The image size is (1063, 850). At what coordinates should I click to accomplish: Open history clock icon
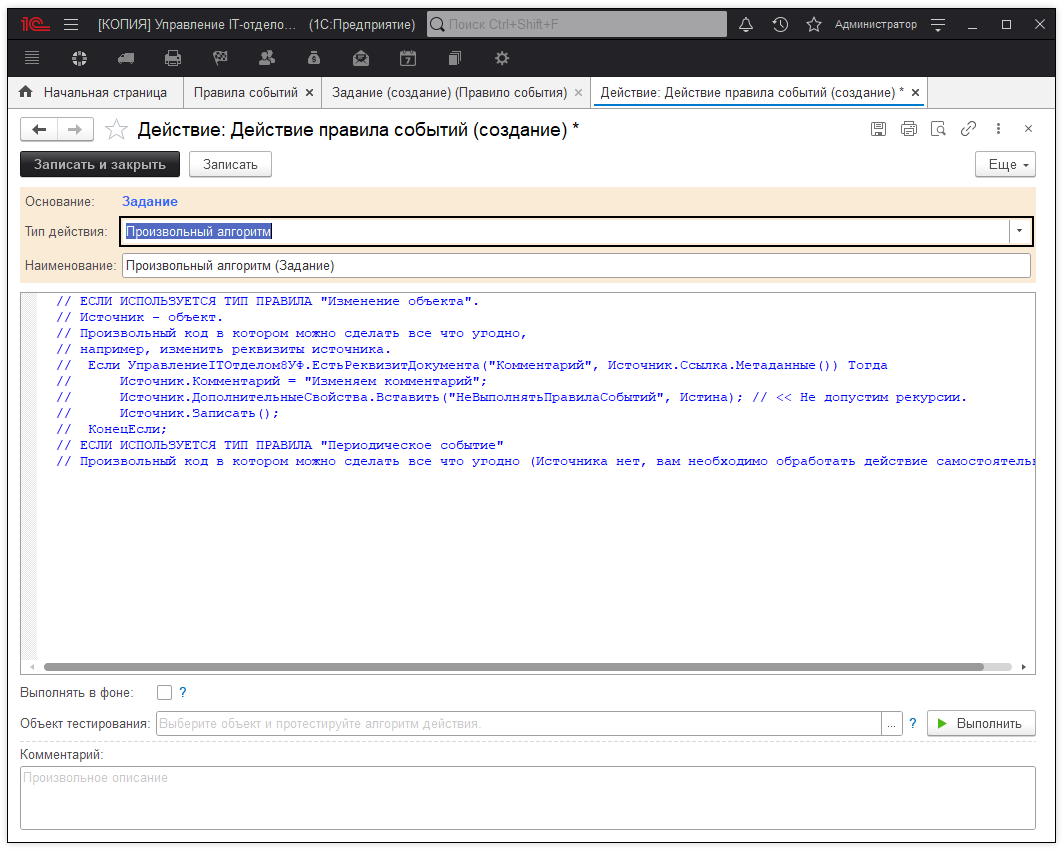pos(780,24)
